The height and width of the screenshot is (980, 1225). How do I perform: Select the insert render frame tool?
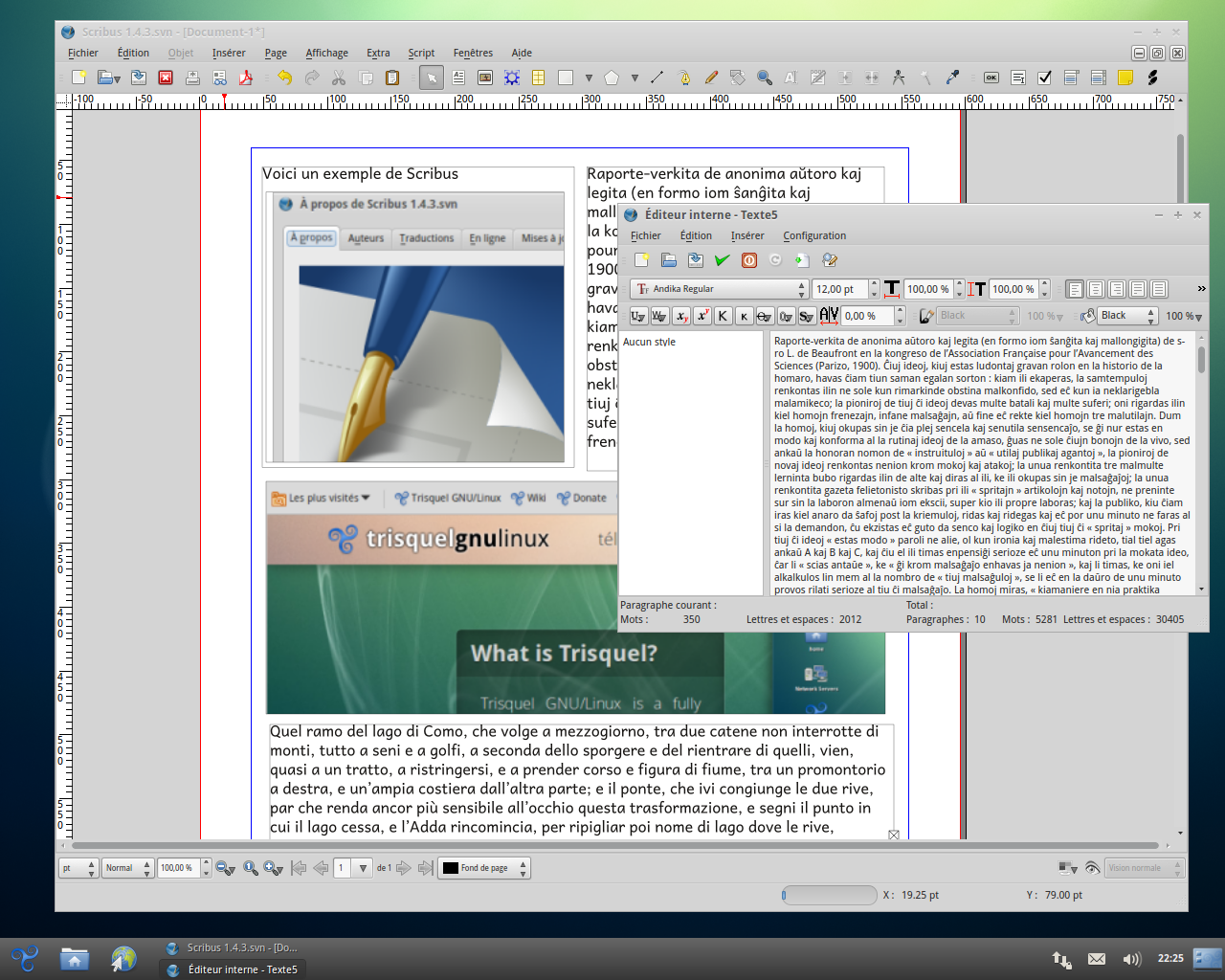[x=512, y=78]
